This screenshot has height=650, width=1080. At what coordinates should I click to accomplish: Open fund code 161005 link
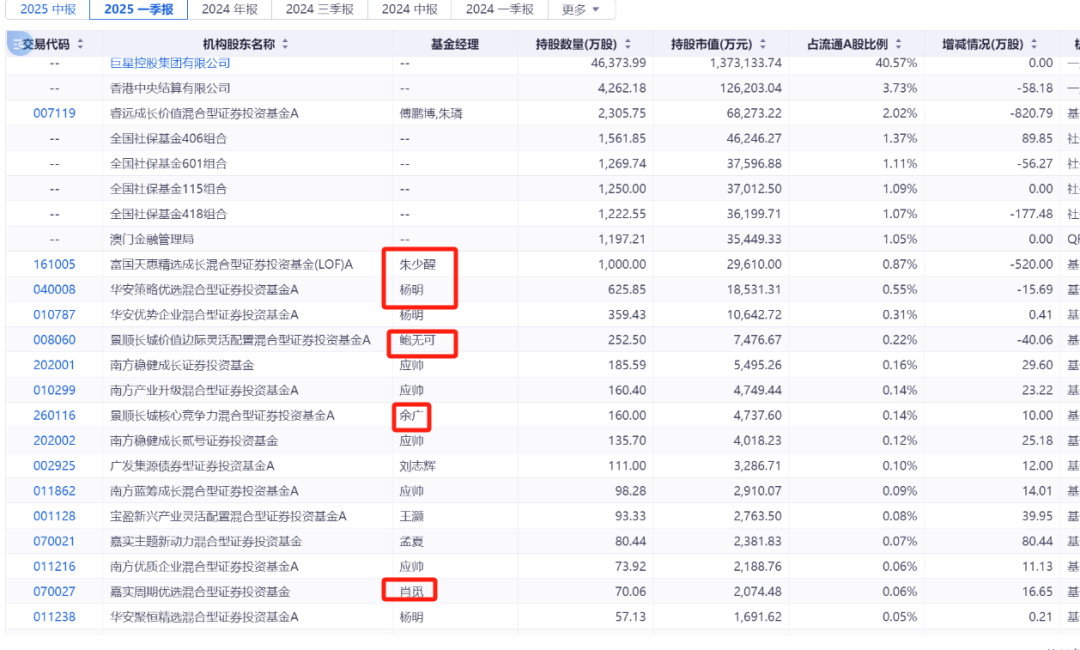[54, 264]
